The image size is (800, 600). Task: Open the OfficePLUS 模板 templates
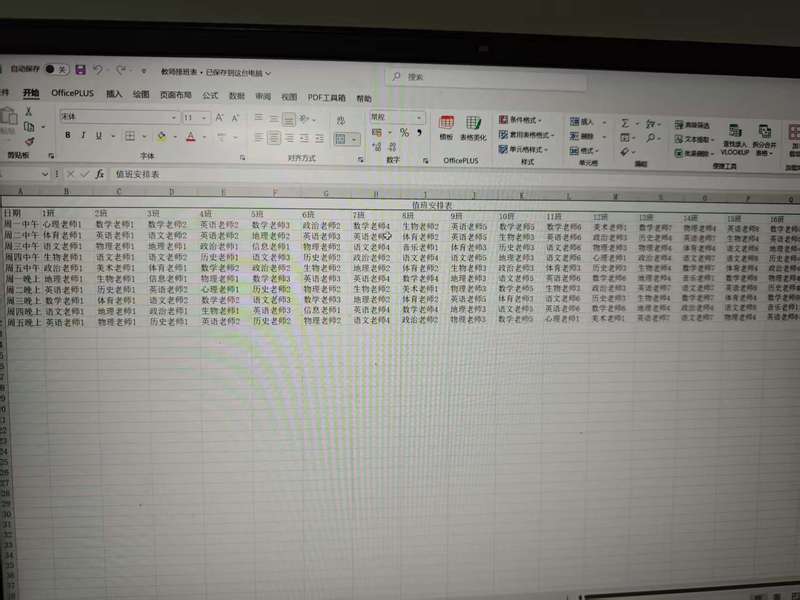[x=446, y=128]
